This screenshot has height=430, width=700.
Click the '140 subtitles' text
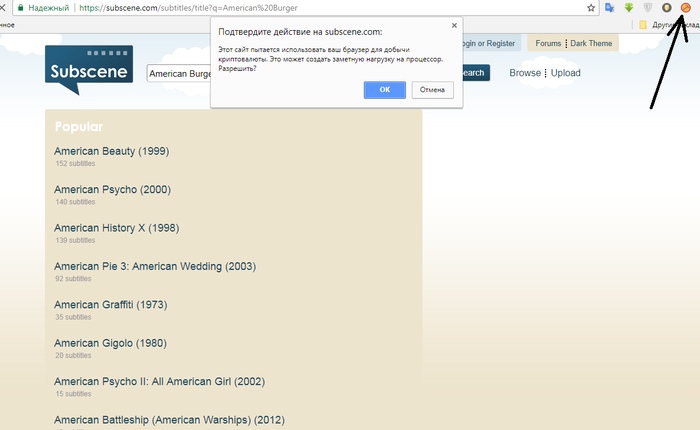[75, 202]
